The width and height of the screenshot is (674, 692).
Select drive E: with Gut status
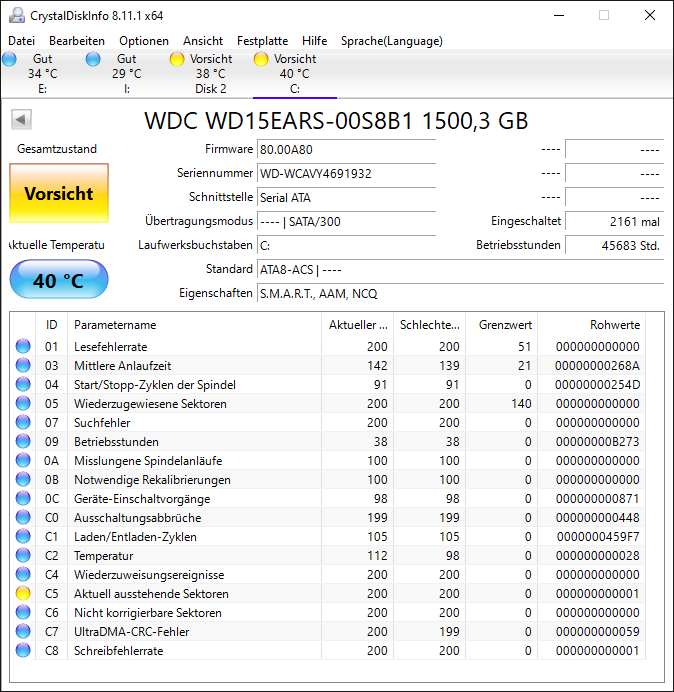tap(42, 74)
